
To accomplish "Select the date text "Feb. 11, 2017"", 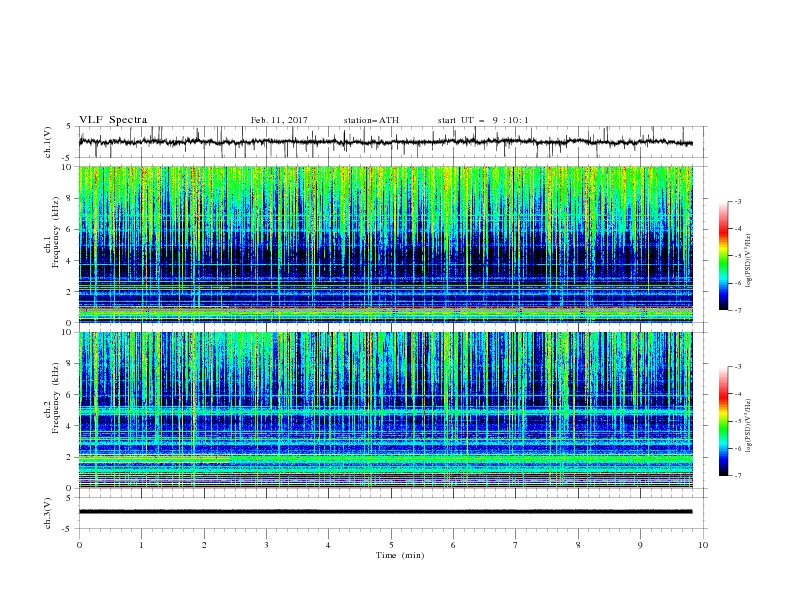I will point(279,120).
